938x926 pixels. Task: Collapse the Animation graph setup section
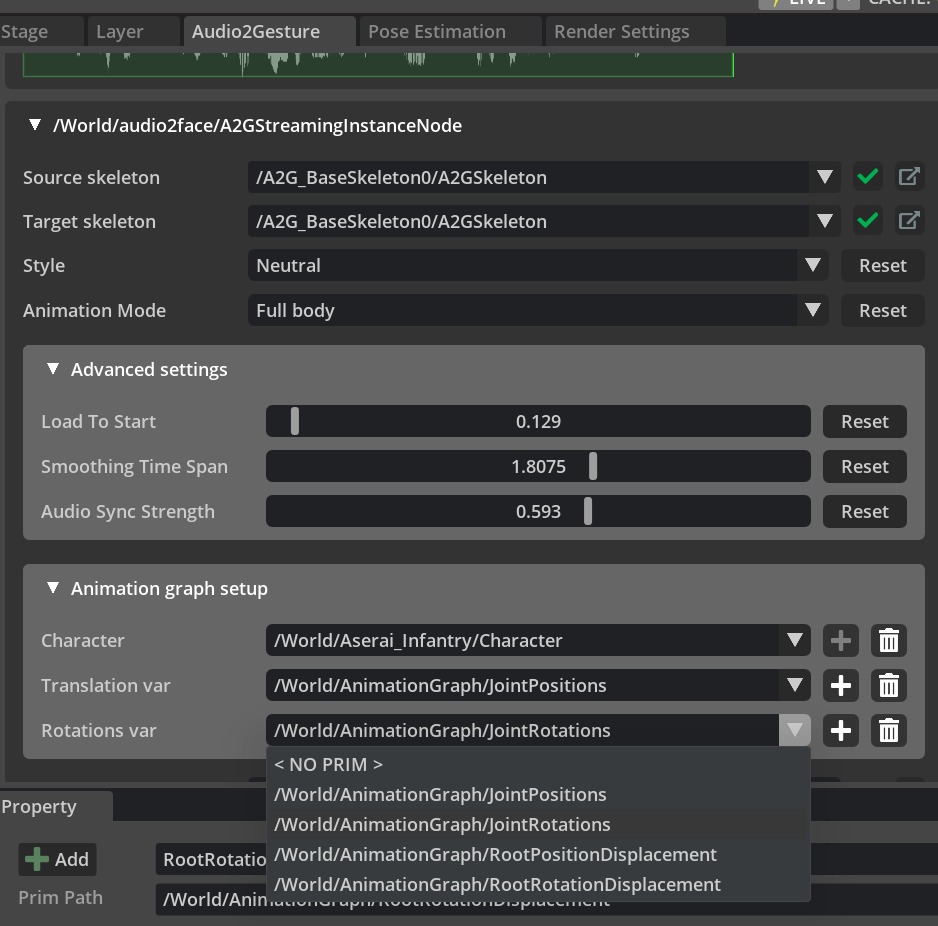point(53,589)
